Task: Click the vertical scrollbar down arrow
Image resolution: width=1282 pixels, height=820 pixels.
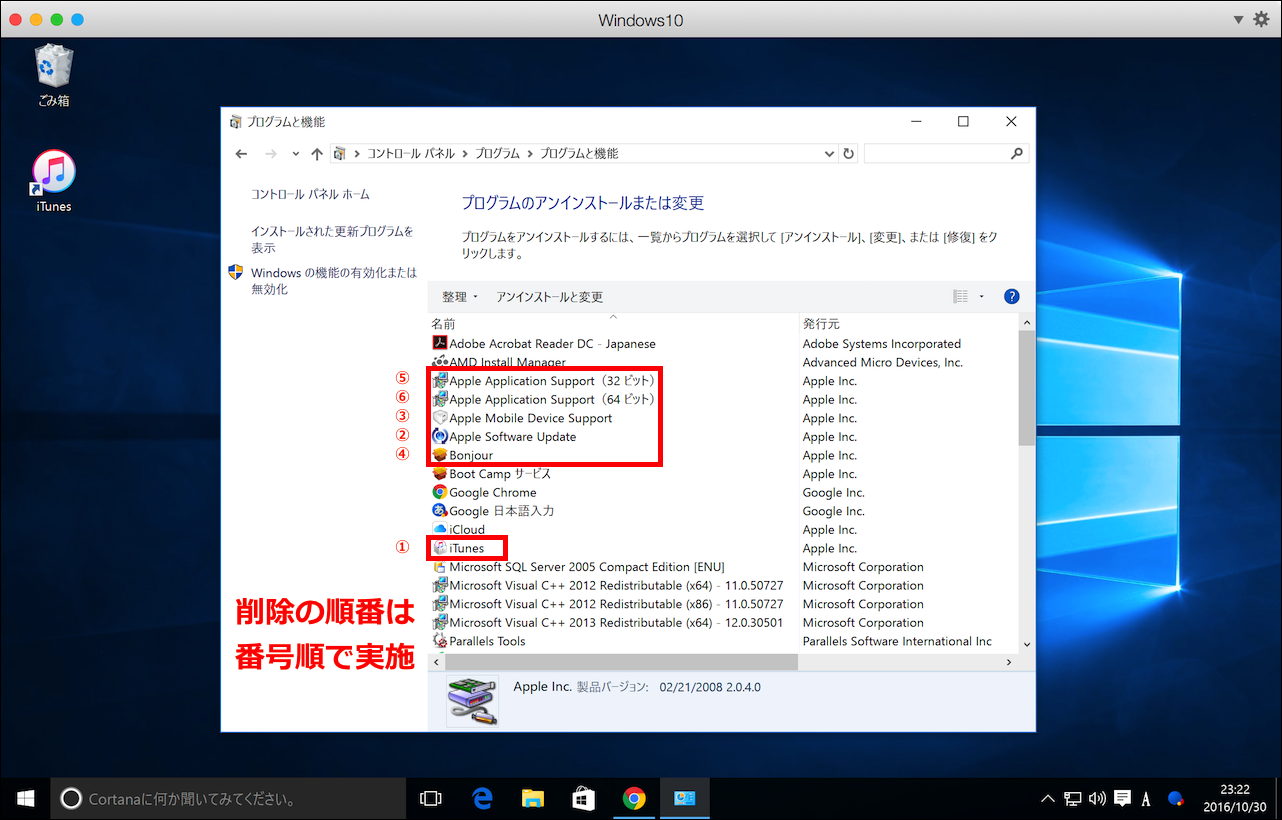Action: (1026, 645)
